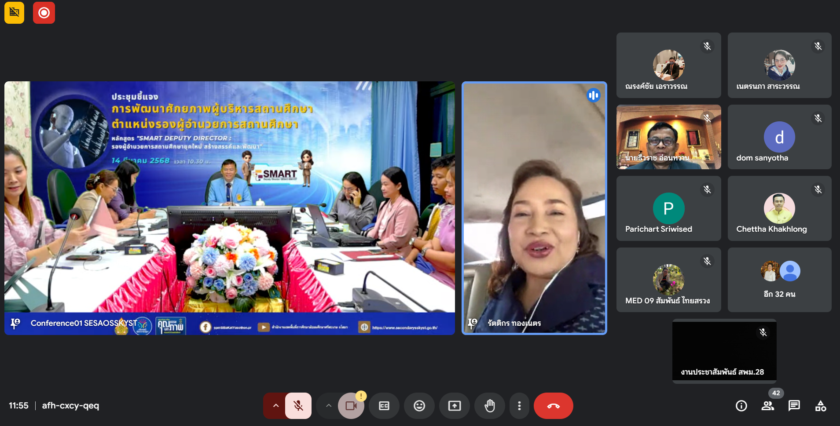Toggle the camera on or off
Viewport: 840px width, 426px height.
coord(351,405)
